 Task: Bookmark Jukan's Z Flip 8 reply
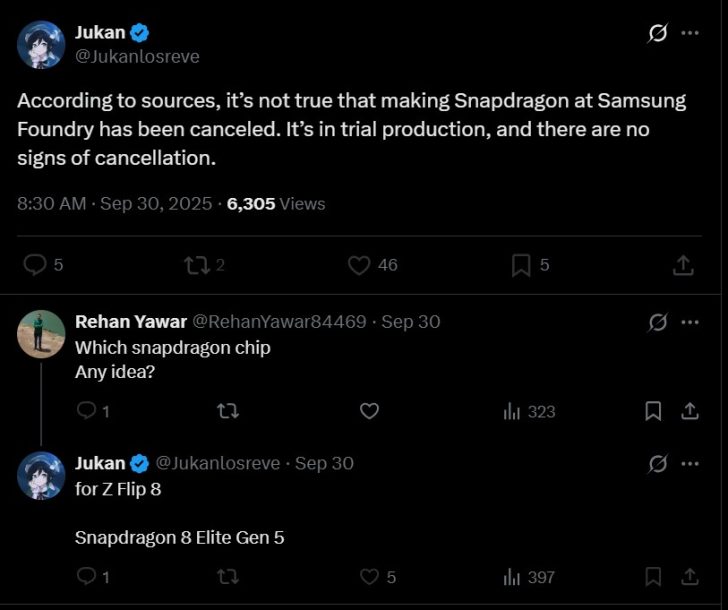pyautogui.click(x=653, y=576)
